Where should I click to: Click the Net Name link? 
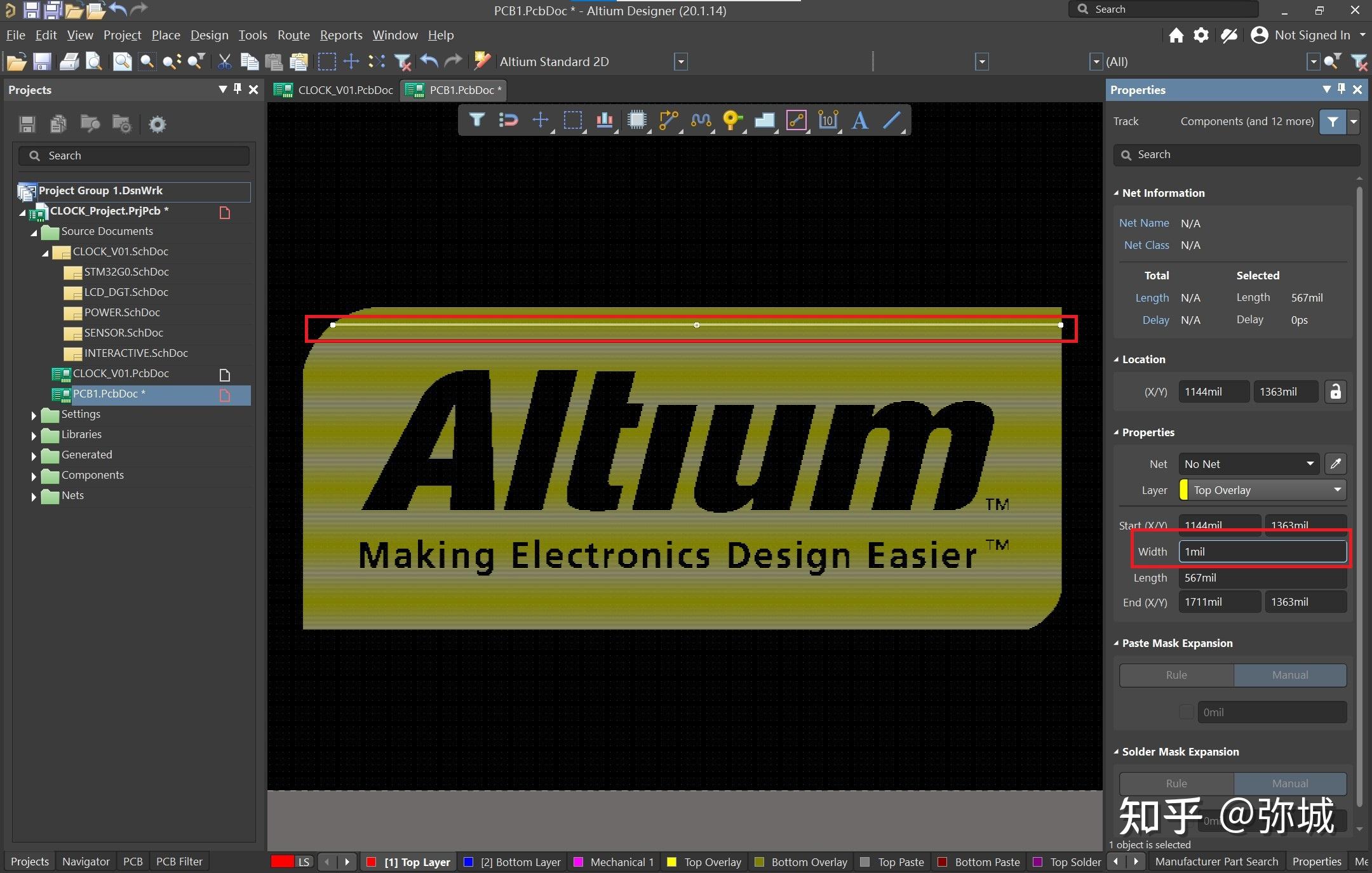coord(1143,223)
